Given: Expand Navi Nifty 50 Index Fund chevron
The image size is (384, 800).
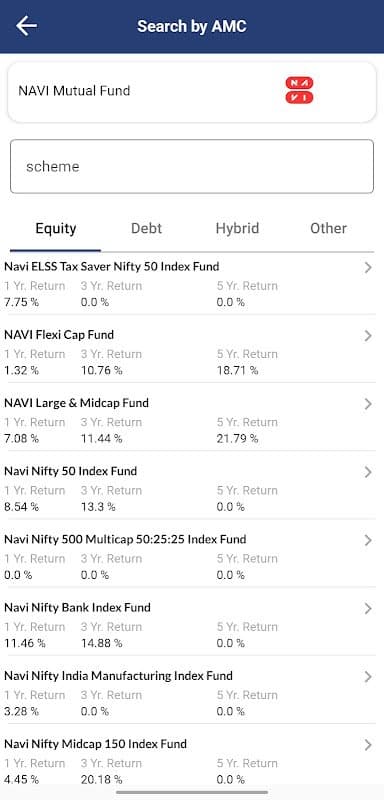Looking at the screenshot, I should pos(368,472).
